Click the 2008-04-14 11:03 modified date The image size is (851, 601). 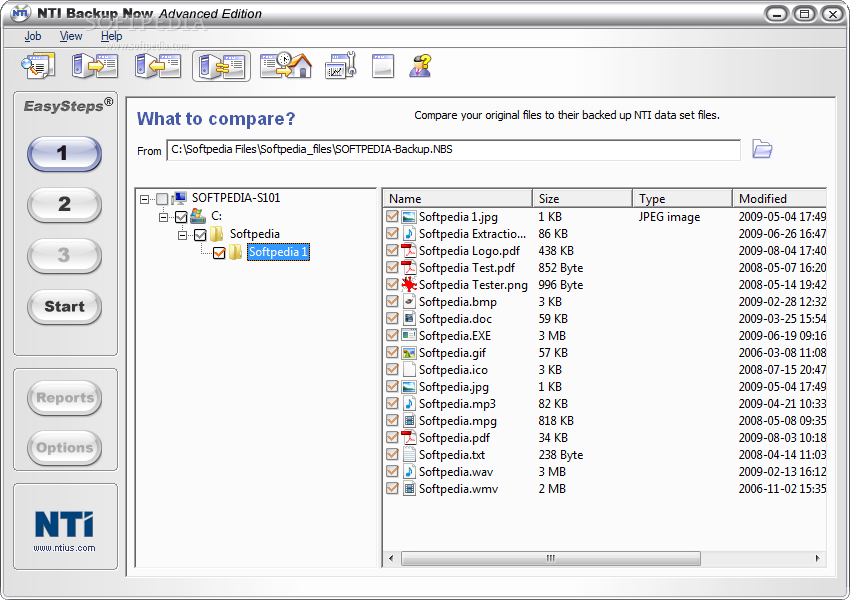782,454
